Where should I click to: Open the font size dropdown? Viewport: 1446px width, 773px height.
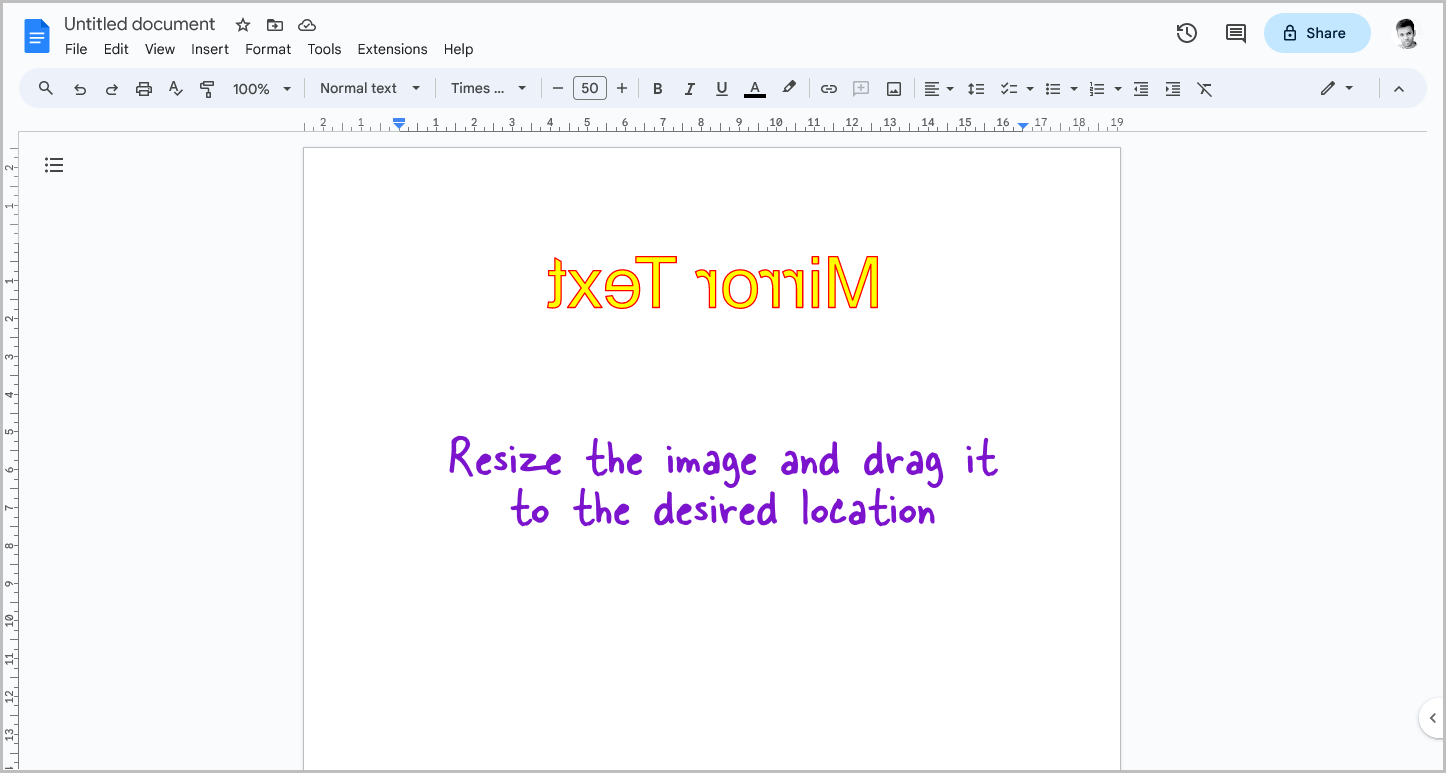click(590, 88)
